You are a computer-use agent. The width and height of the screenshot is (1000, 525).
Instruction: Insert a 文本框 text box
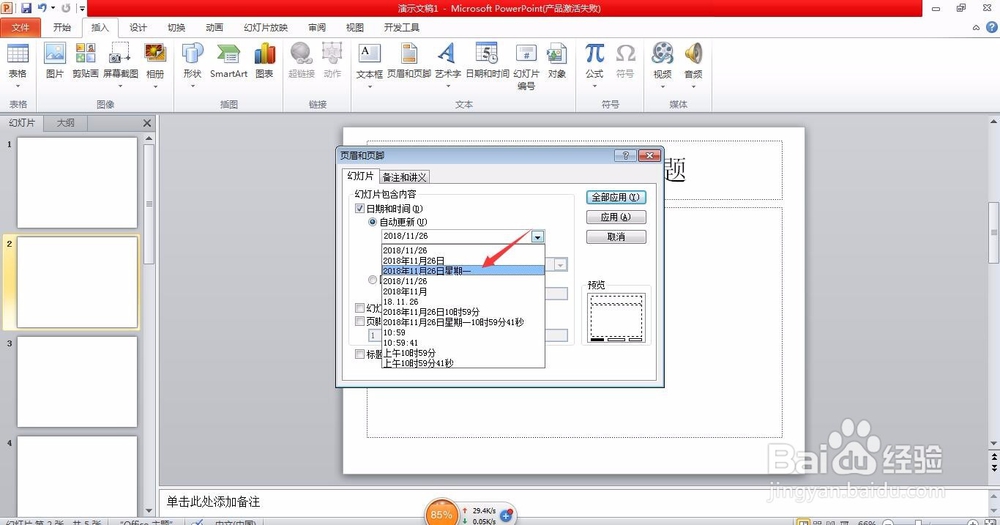pyautogui.click(x=369, y=66)
